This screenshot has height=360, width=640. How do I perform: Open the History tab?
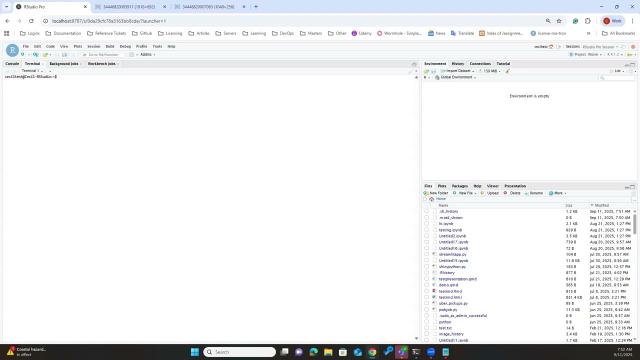pyautogui.click(x=458, y=64)
